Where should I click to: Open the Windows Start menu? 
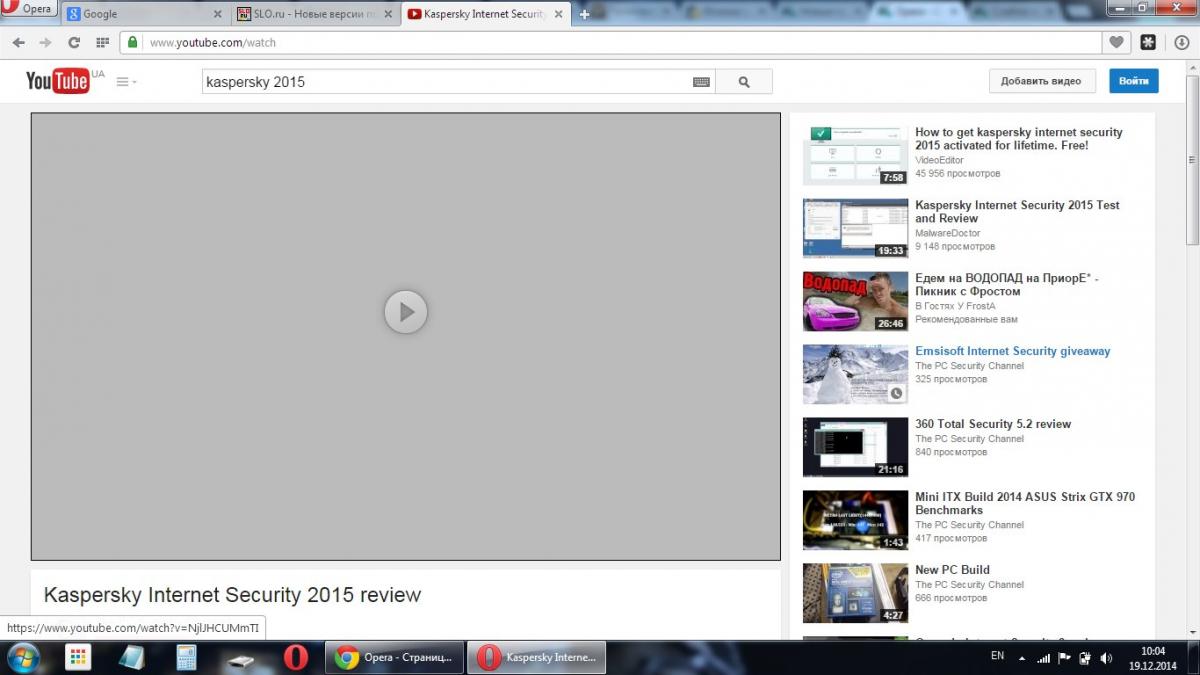(22, 657)
